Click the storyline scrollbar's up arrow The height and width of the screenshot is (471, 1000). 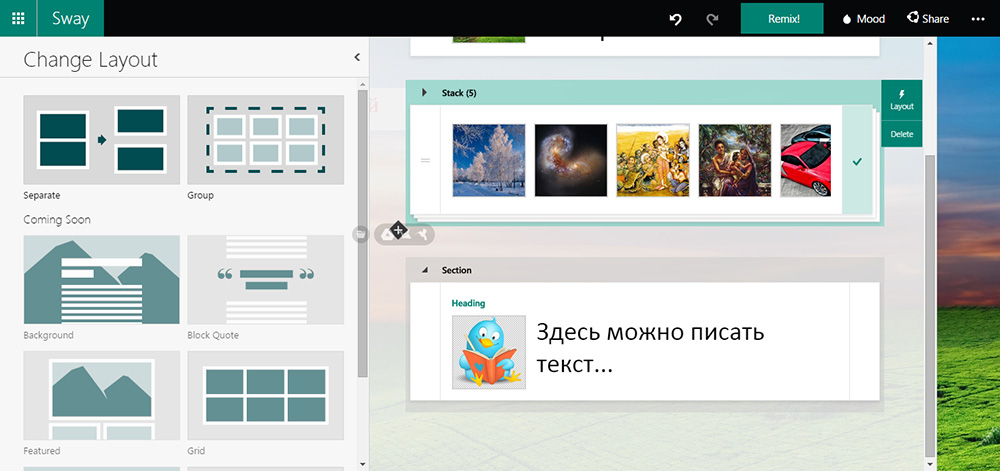pyautogui.click(x=930, y=43)
